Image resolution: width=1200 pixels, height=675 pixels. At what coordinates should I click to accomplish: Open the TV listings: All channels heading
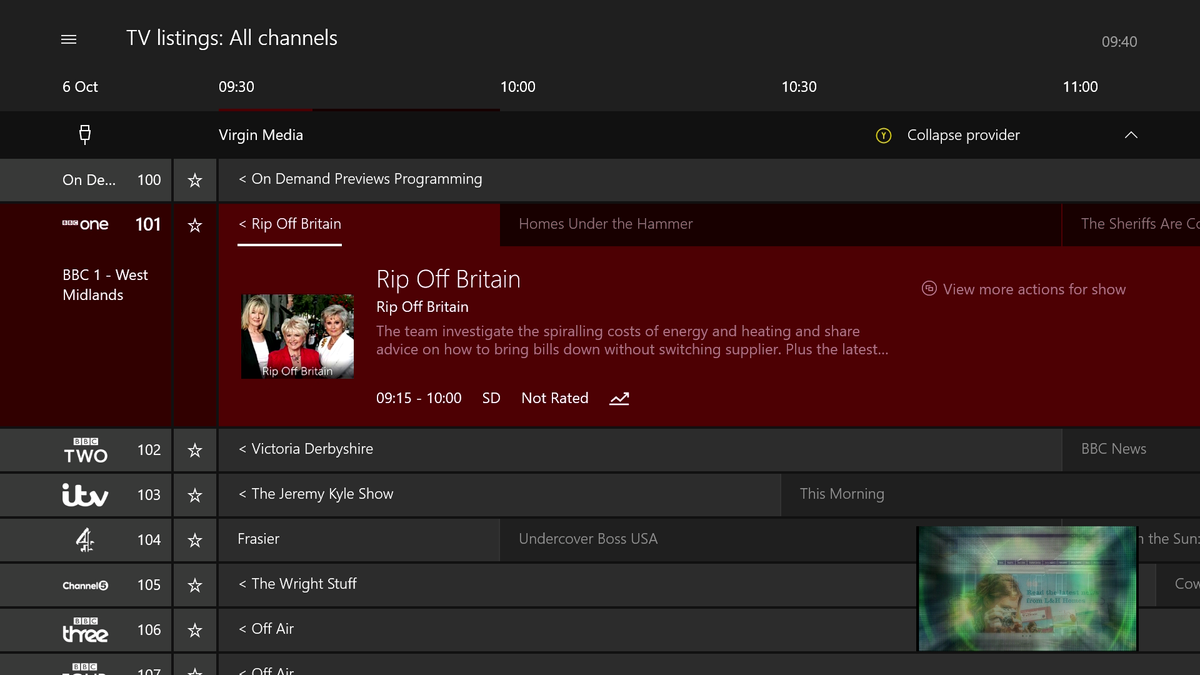coord(232,37)
